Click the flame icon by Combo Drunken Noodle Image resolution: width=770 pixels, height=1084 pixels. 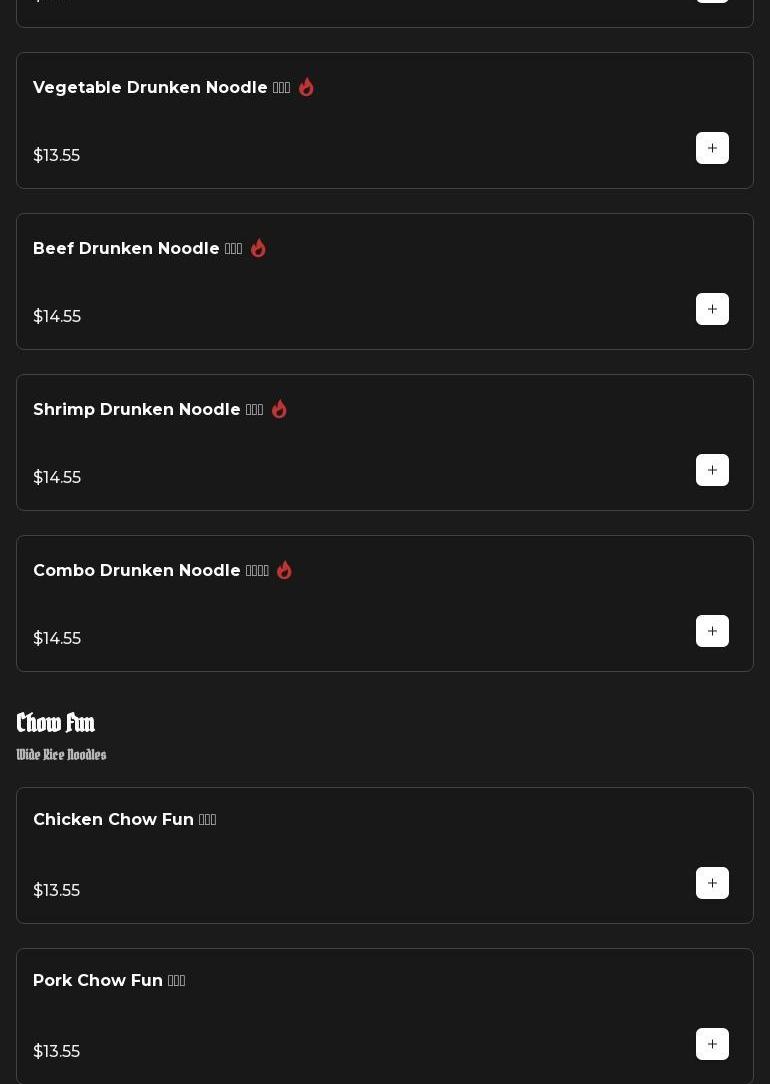point(285,570)
